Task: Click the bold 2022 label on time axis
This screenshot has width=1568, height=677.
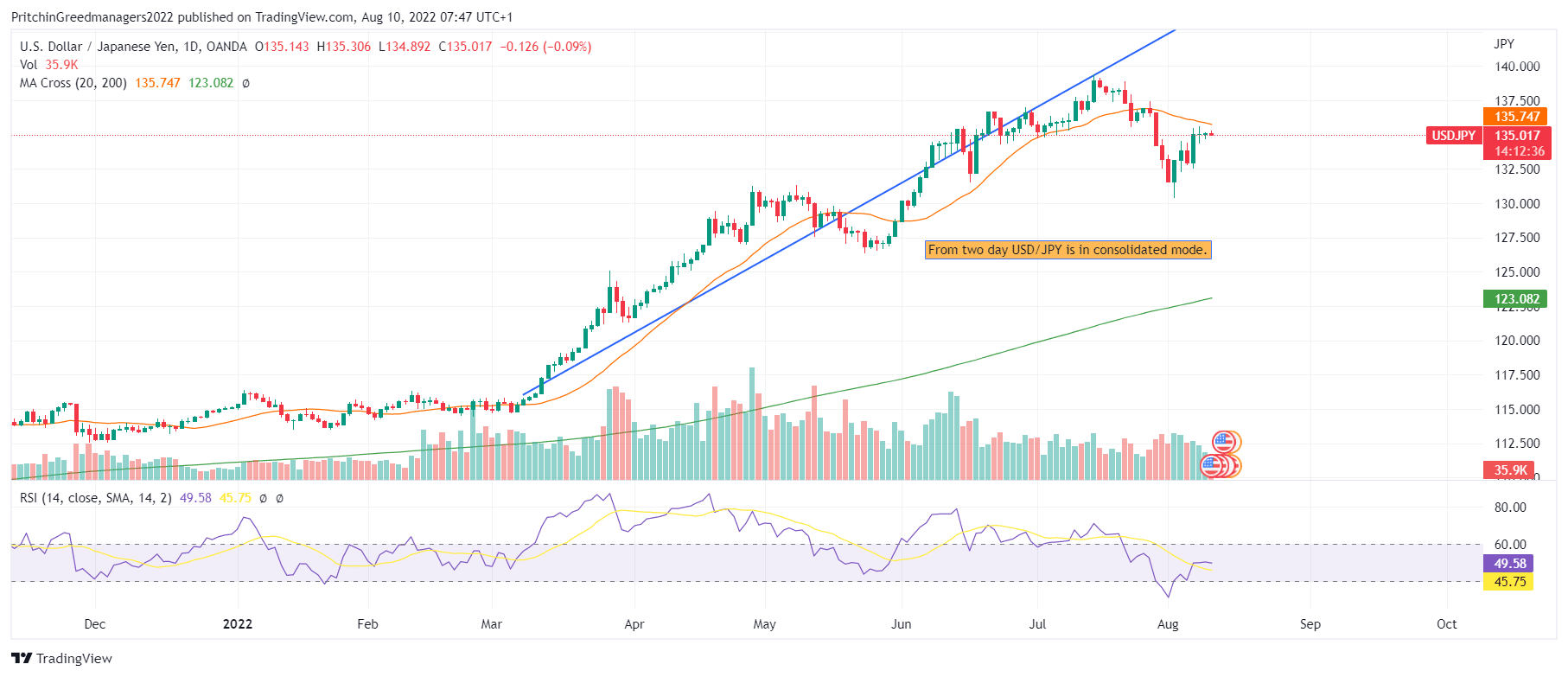Action: pyautogui.click(x=238, y=624)
